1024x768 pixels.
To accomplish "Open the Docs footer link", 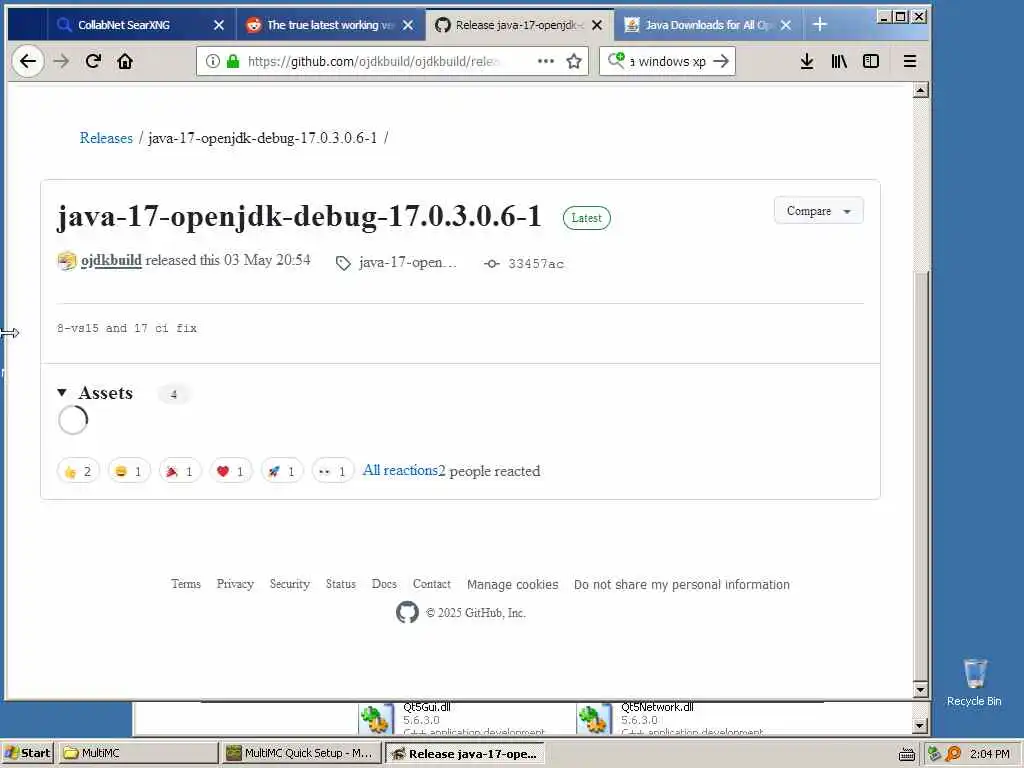I will pyautogui.click(x=384, y=584).
